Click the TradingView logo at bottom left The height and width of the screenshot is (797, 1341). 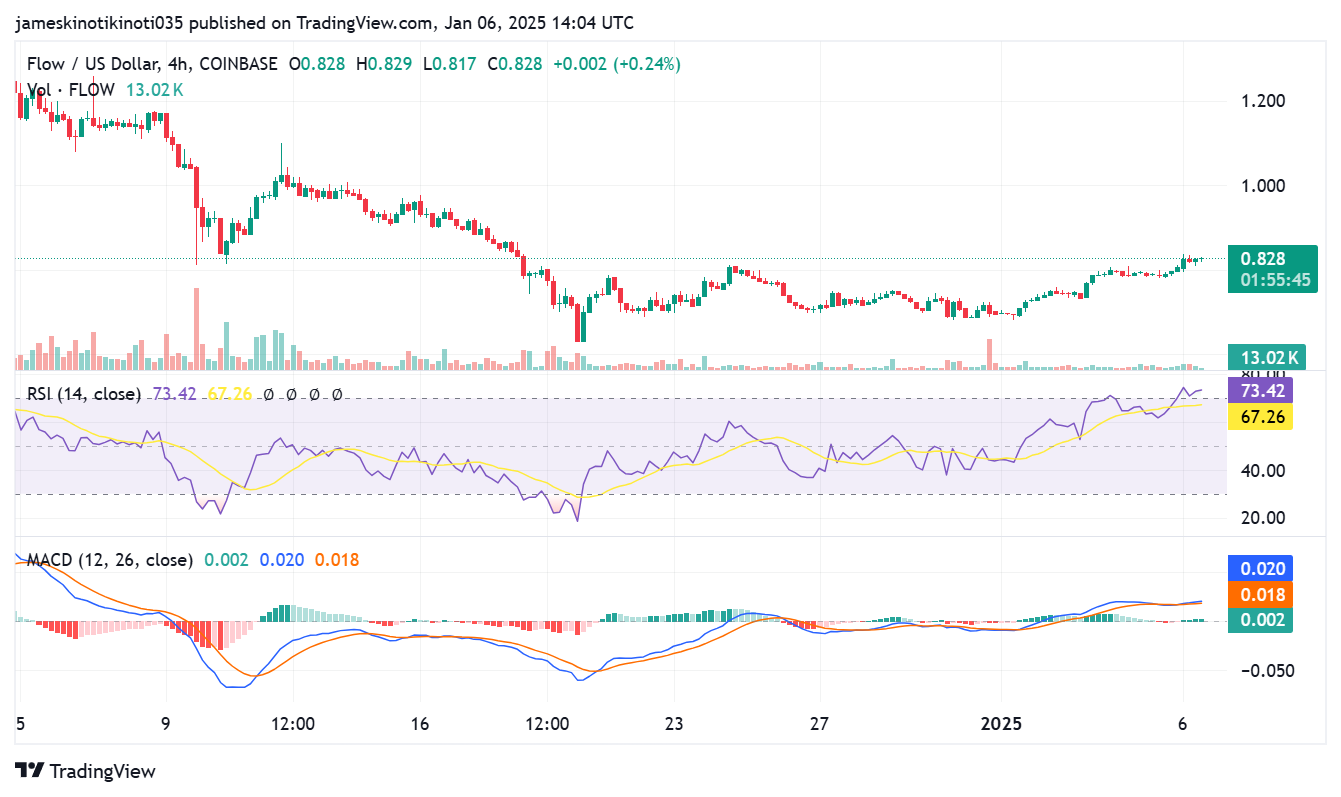click(x=85, y=771)
